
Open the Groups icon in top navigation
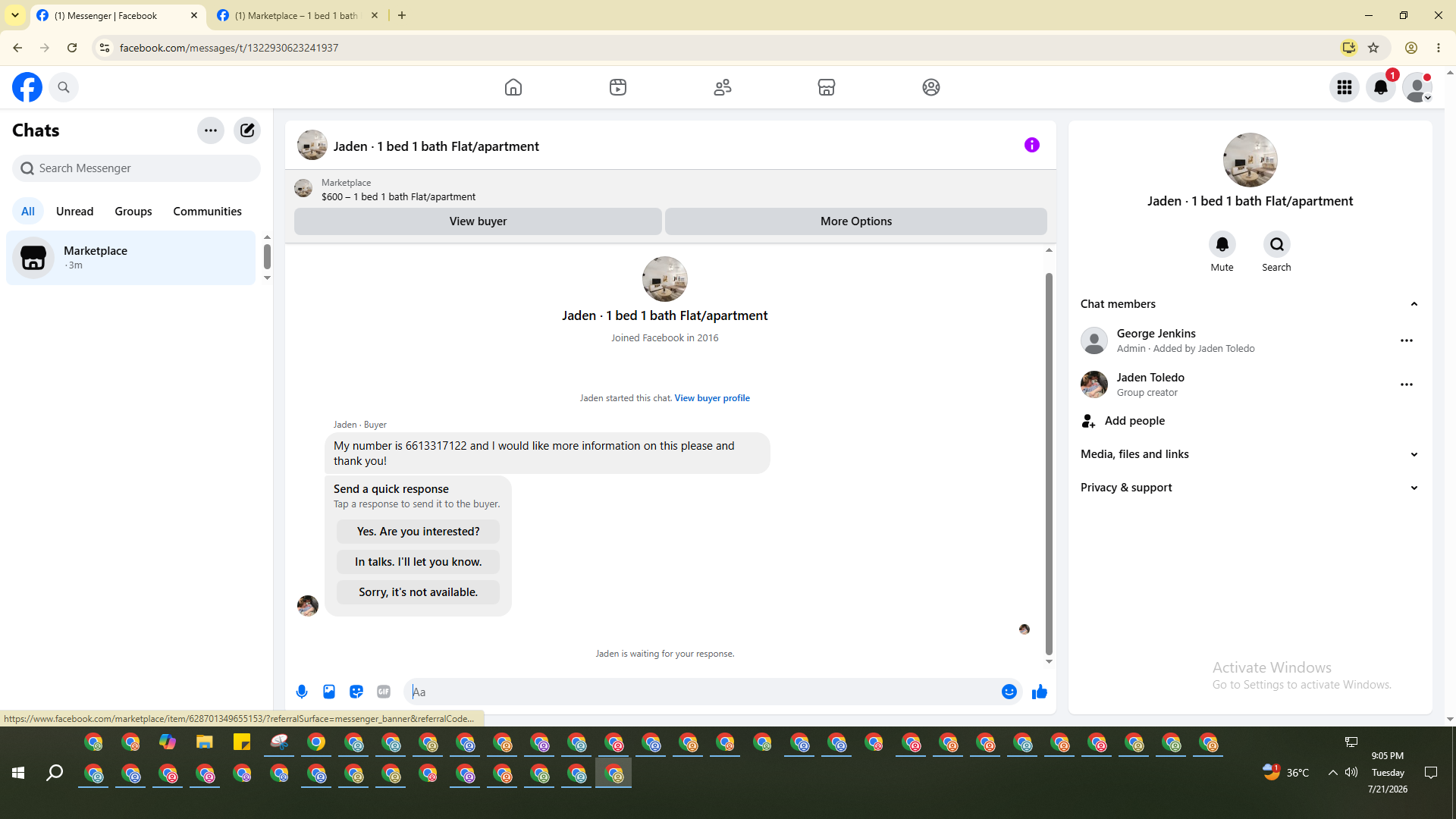click(931, 87)
